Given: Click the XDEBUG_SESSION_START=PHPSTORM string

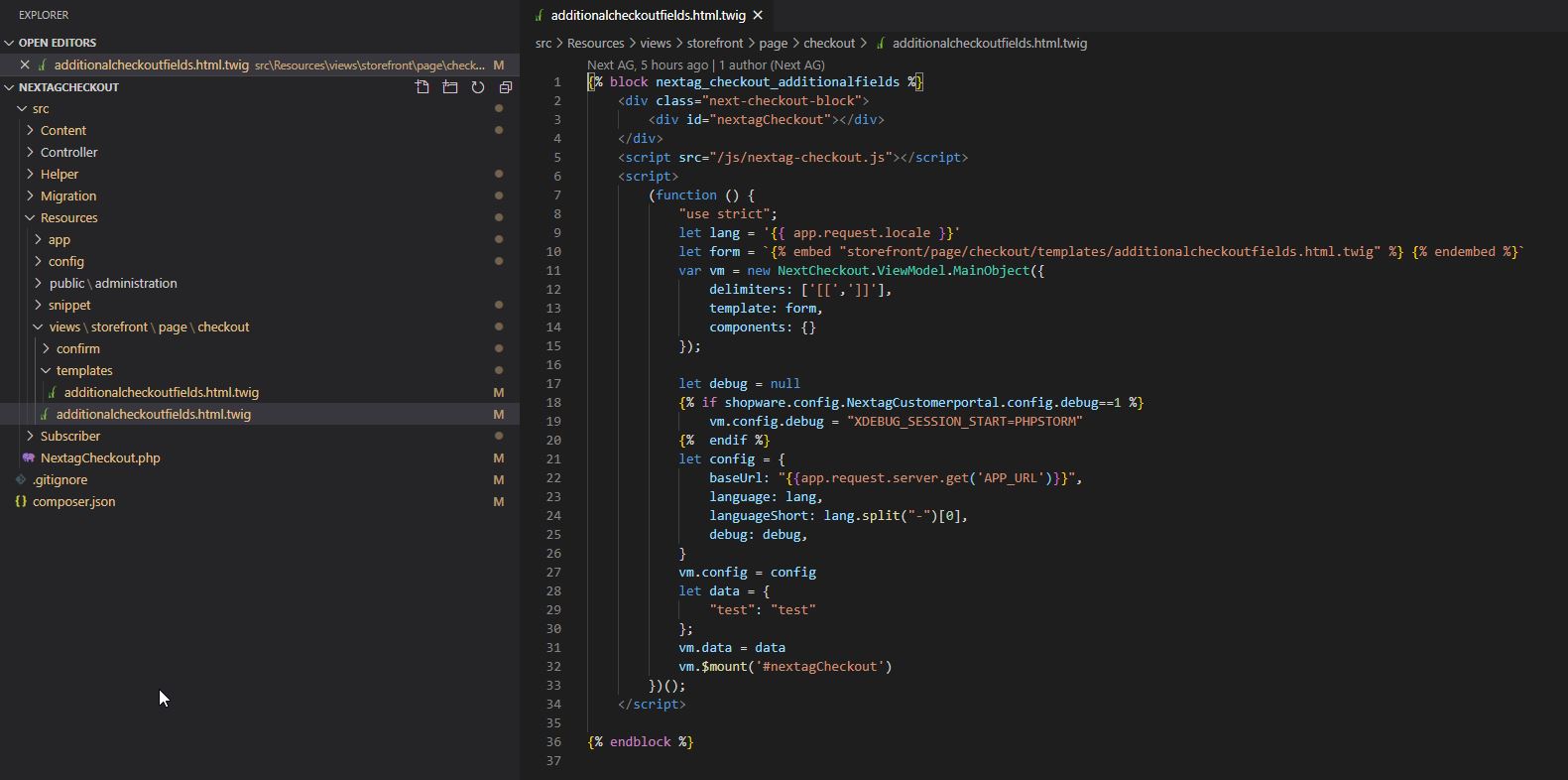Looking at the screenshot, I should (965, 422).
